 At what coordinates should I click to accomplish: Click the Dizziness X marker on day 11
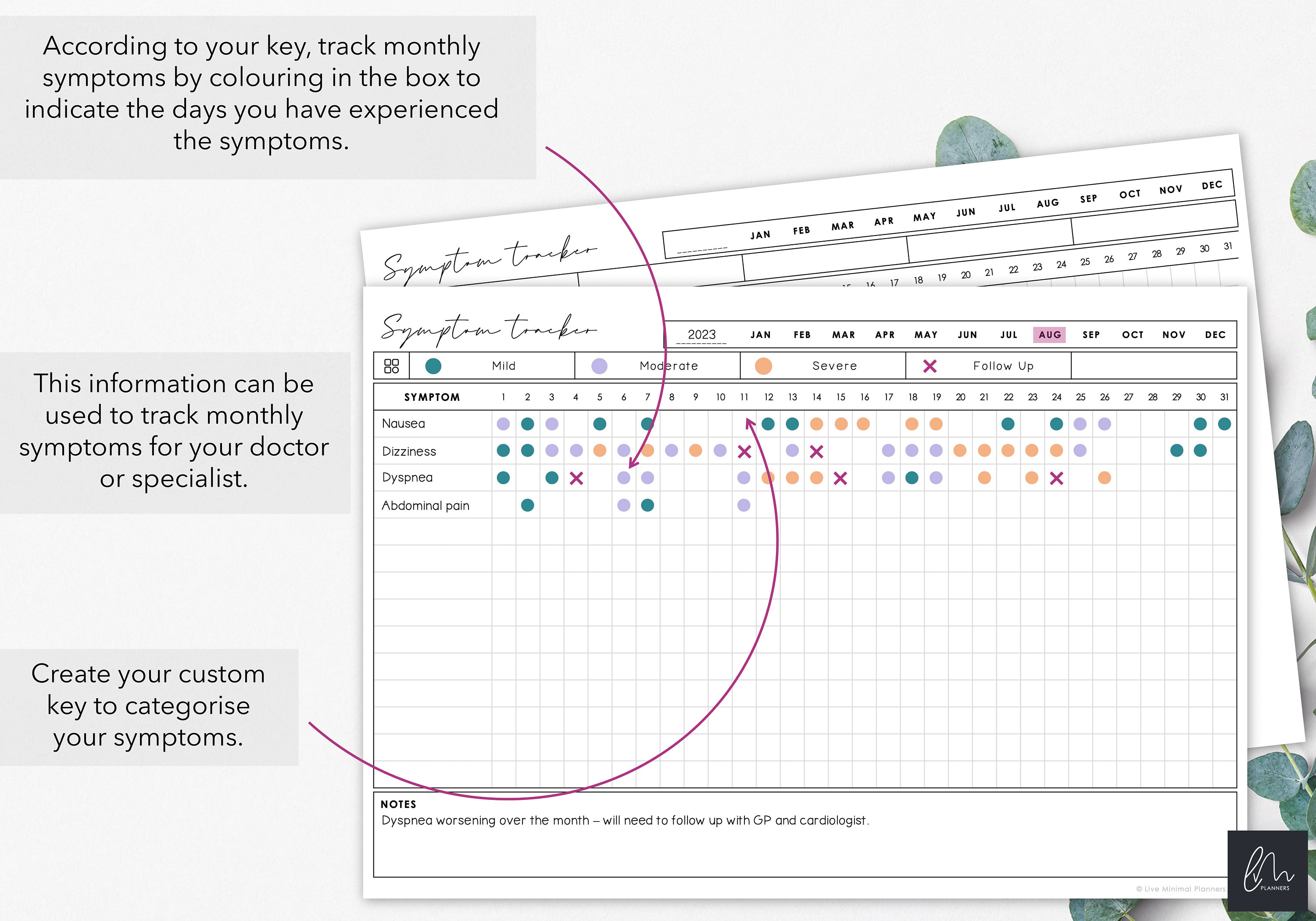click(745, 451)
